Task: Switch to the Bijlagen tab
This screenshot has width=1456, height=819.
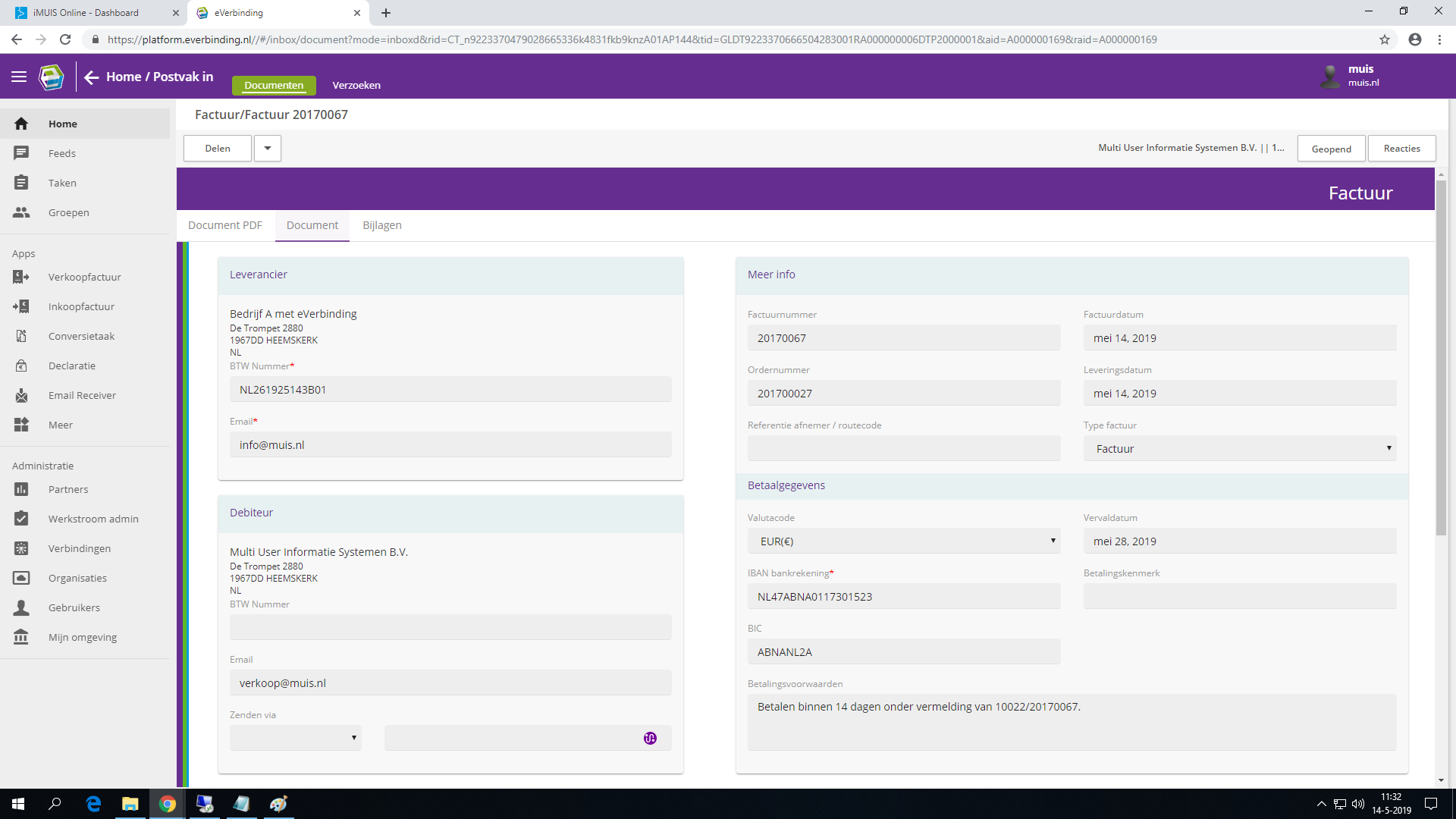Action: [382, 225]
